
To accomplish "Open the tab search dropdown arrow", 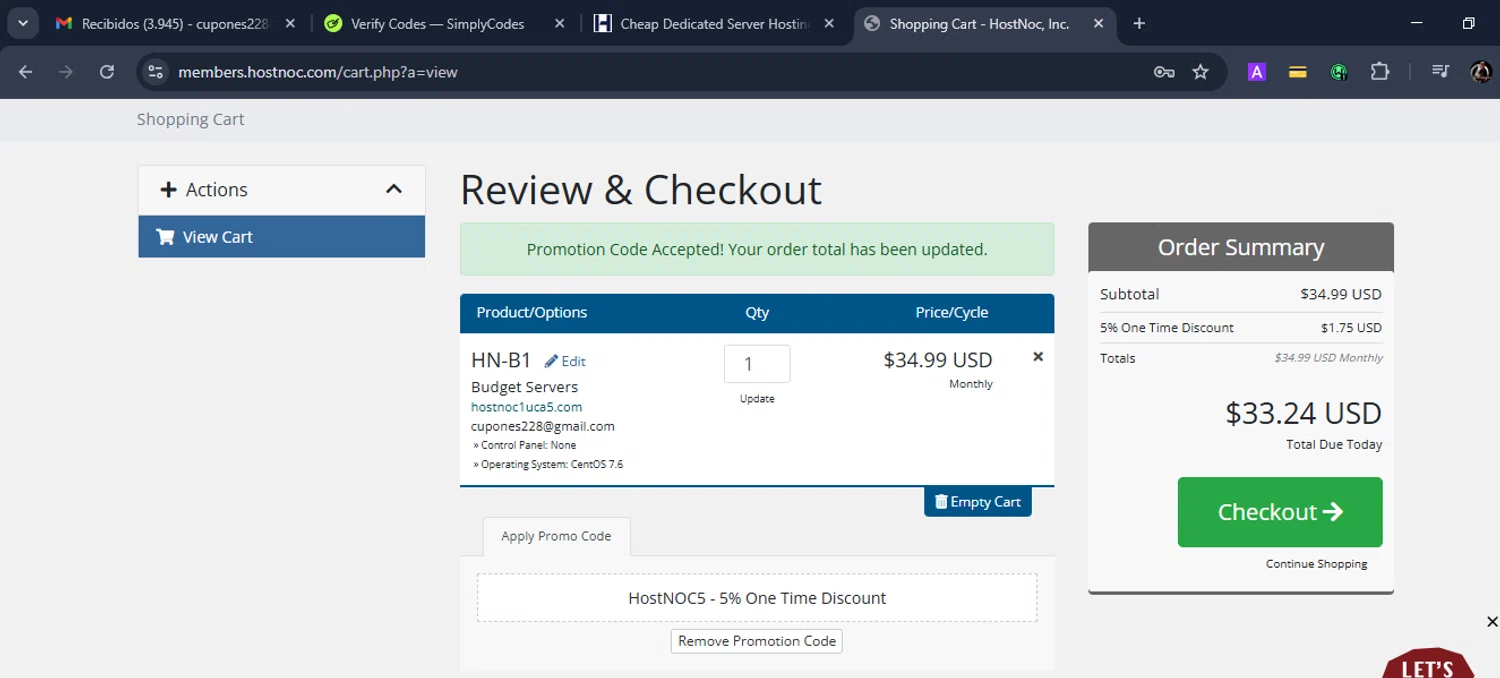I will coord(22,23).
